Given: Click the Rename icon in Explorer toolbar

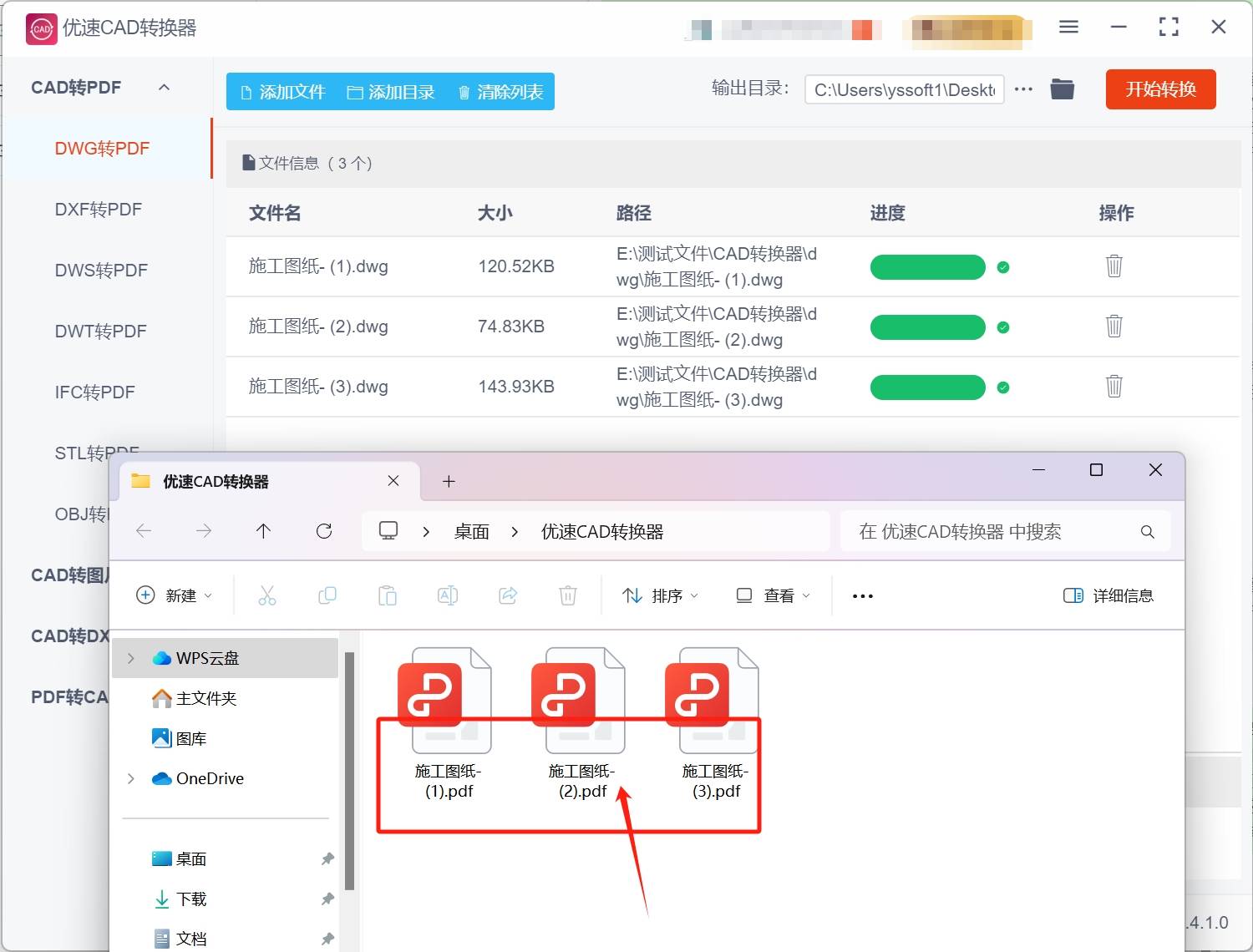Looking at the screenshot, I should tap(448, 595).
